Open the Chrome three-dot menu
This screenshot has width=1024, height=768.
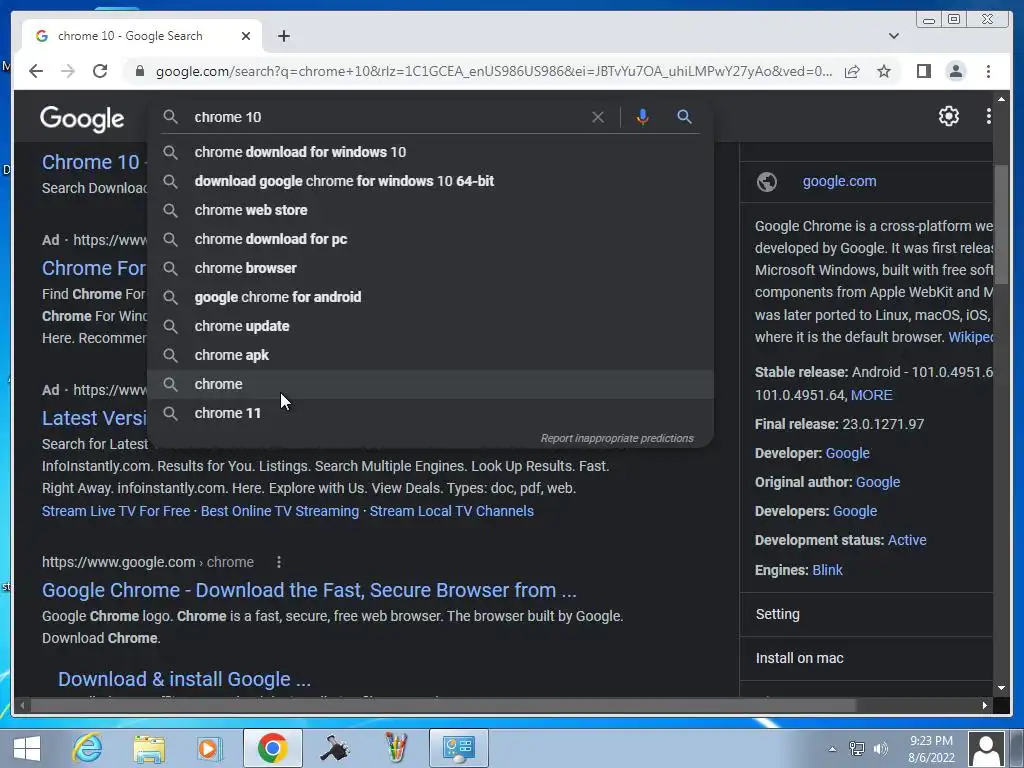click(988, 71)
